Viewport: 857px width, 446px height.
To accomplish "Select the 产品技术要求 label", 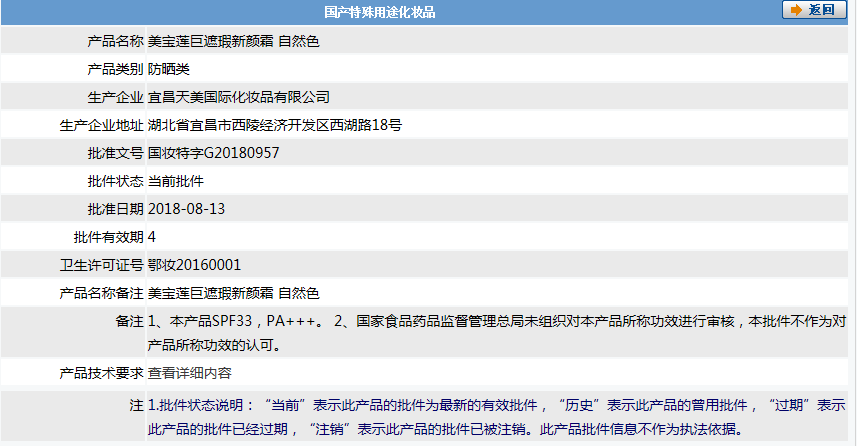I will click(x=102, y=373).
